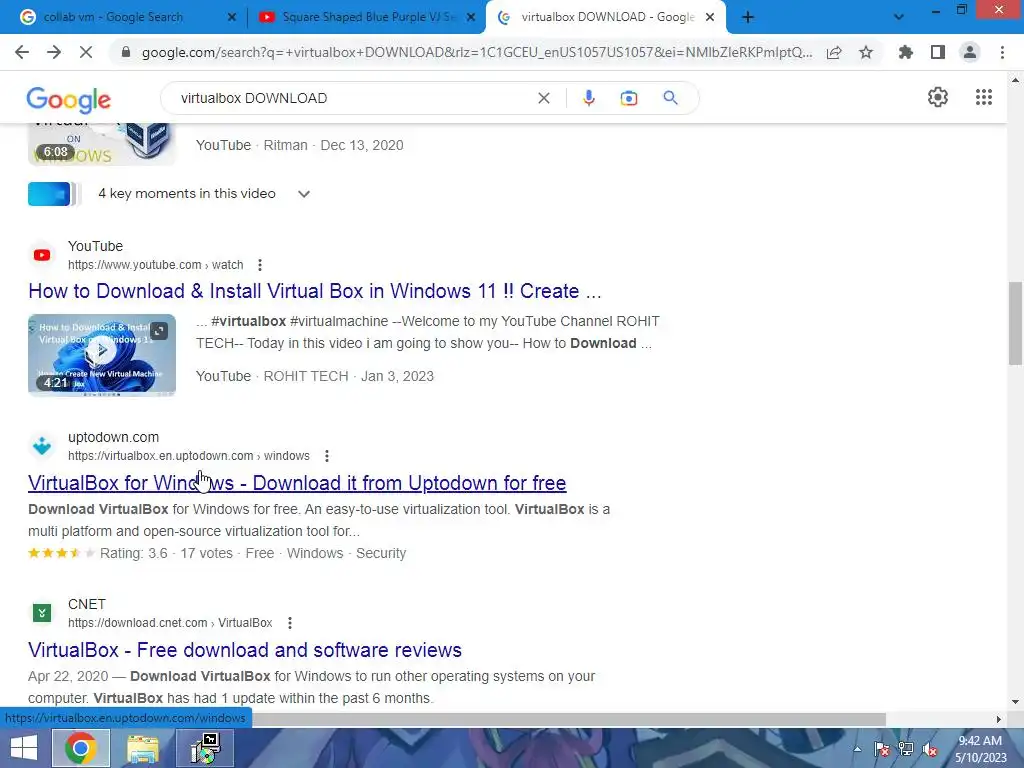
Task: Go back to the previous page
Action: pos(22,52)
